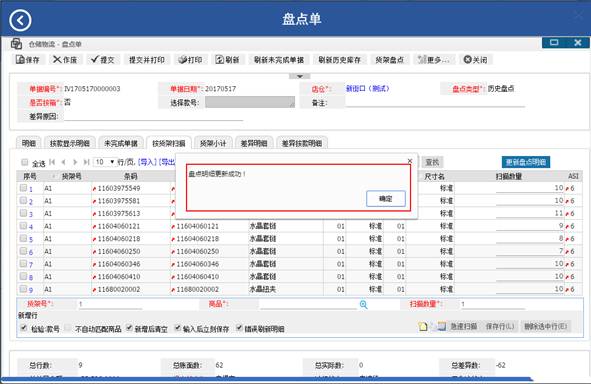
Task: Click the 提交 checkmark toolbar button
Action: [x=103, y=60]
